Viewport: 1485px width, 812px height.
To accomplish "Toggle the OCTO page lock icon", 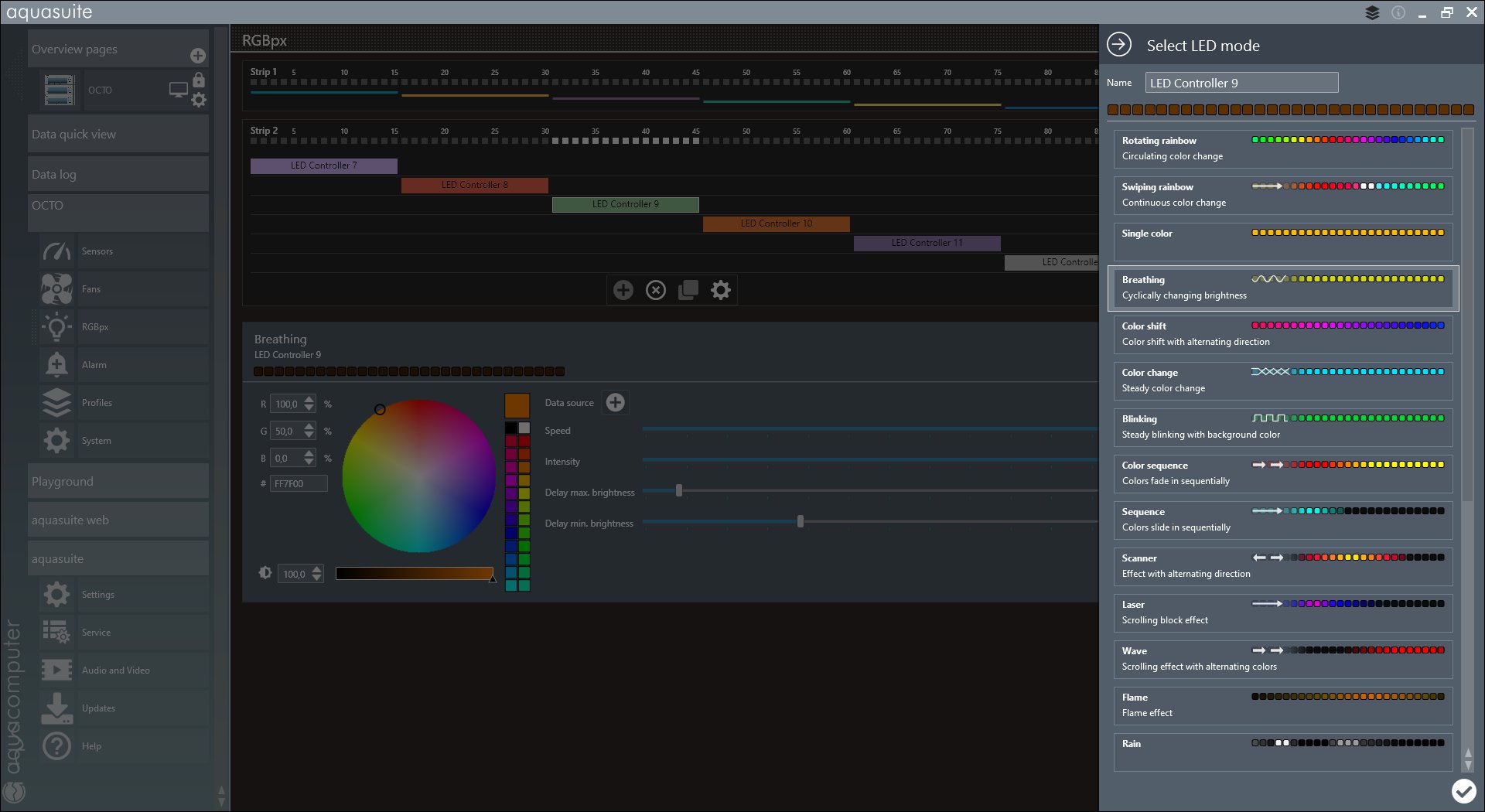I will click(x=199, y=80).
